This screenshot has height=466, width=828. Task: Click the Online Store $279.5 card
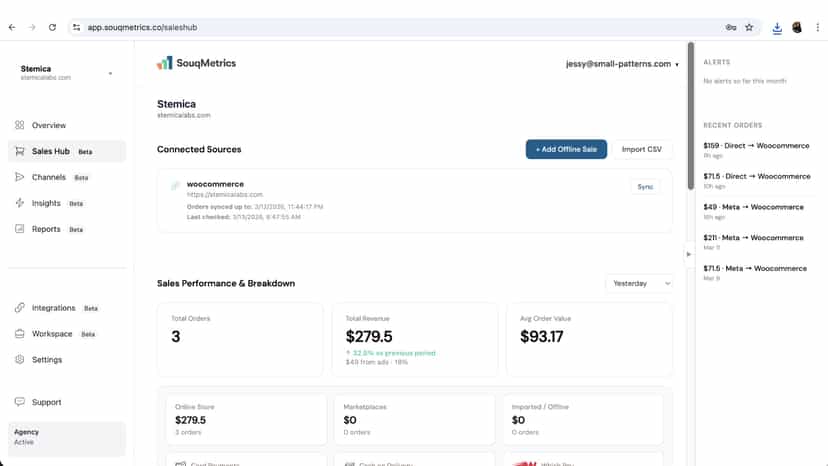pos(247,420)
